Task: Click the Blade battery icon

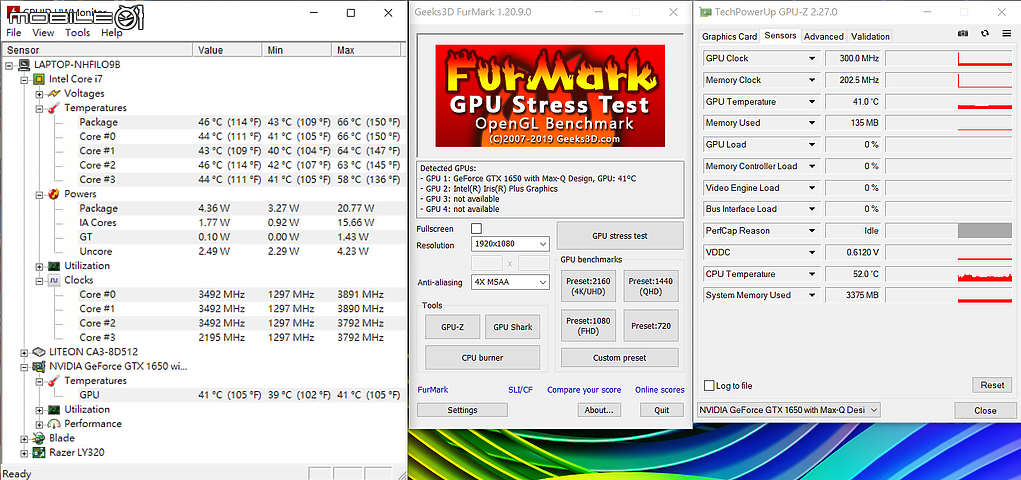Action: click(39, 438)
